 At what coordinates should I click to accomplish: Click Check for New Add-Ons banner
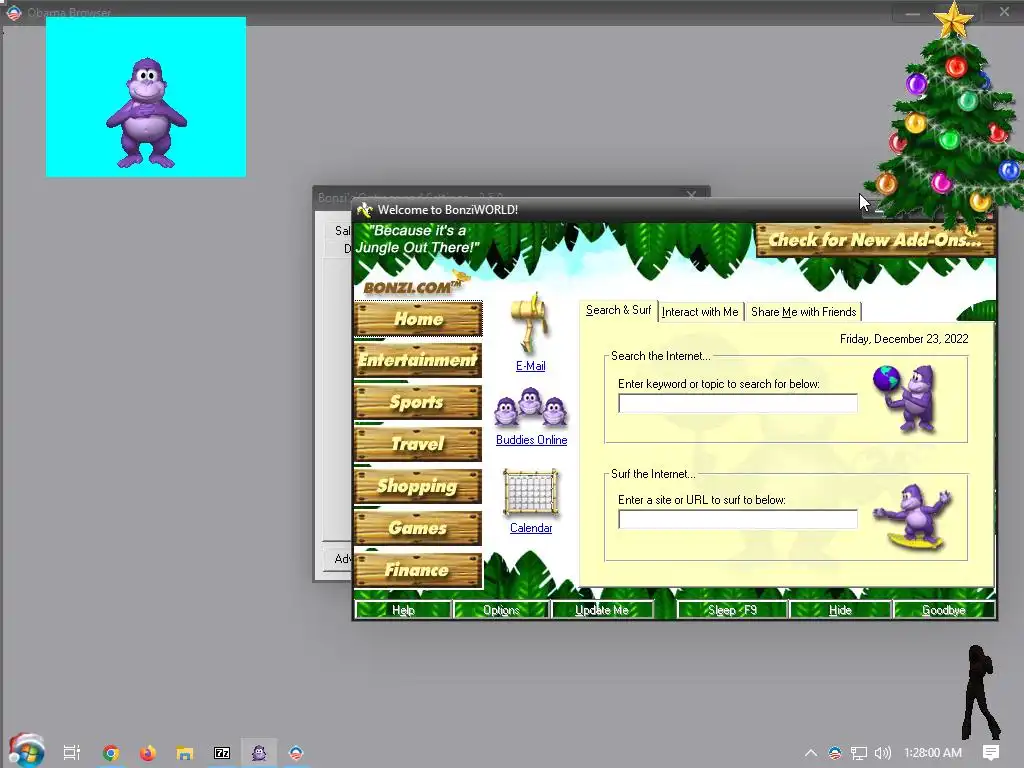pyautogui.click(x=875, y=240)
